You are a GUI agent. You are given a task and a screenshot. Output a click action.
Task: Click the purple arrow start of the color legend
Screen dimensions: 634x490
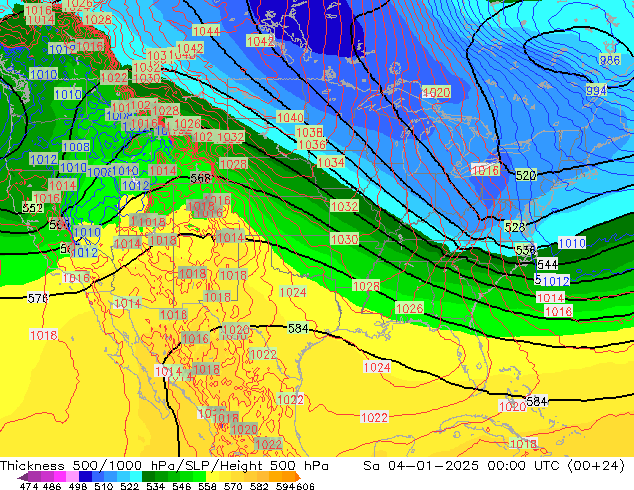click(23, 477)
